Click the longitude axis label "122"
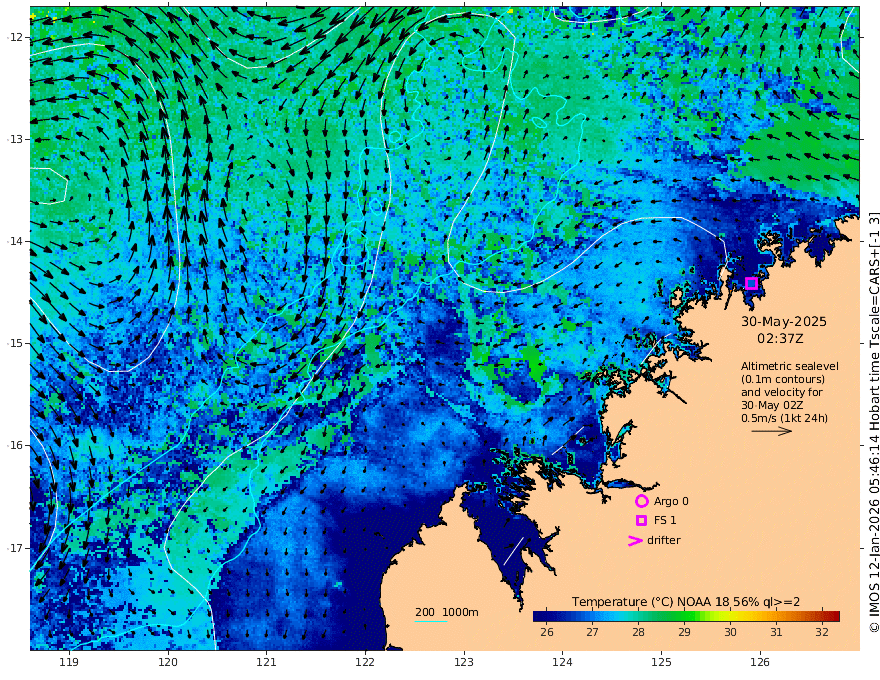880x680 pixels. [x=365, y=663]
